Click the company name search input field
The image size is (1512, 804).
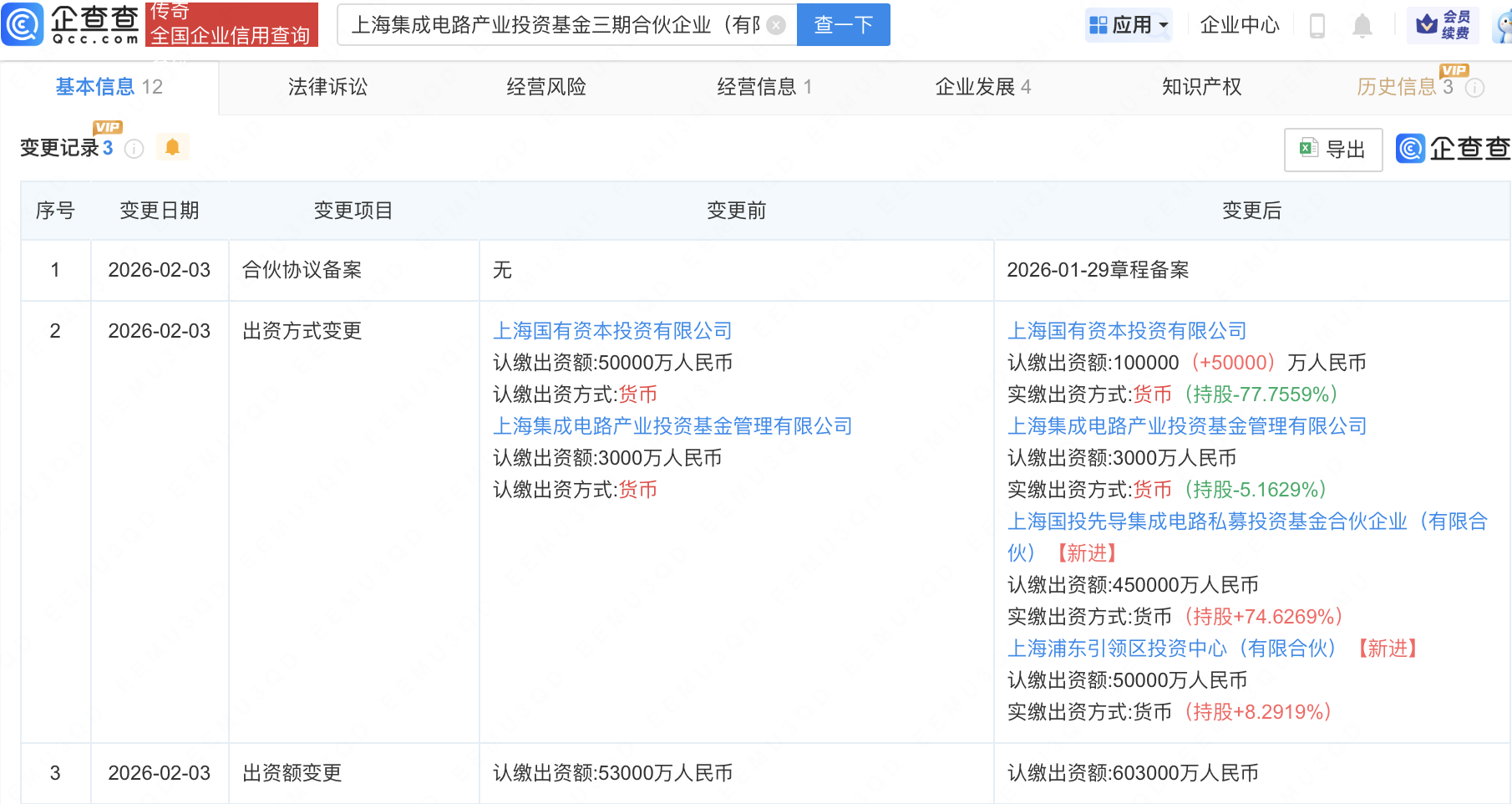coord(556,25)
